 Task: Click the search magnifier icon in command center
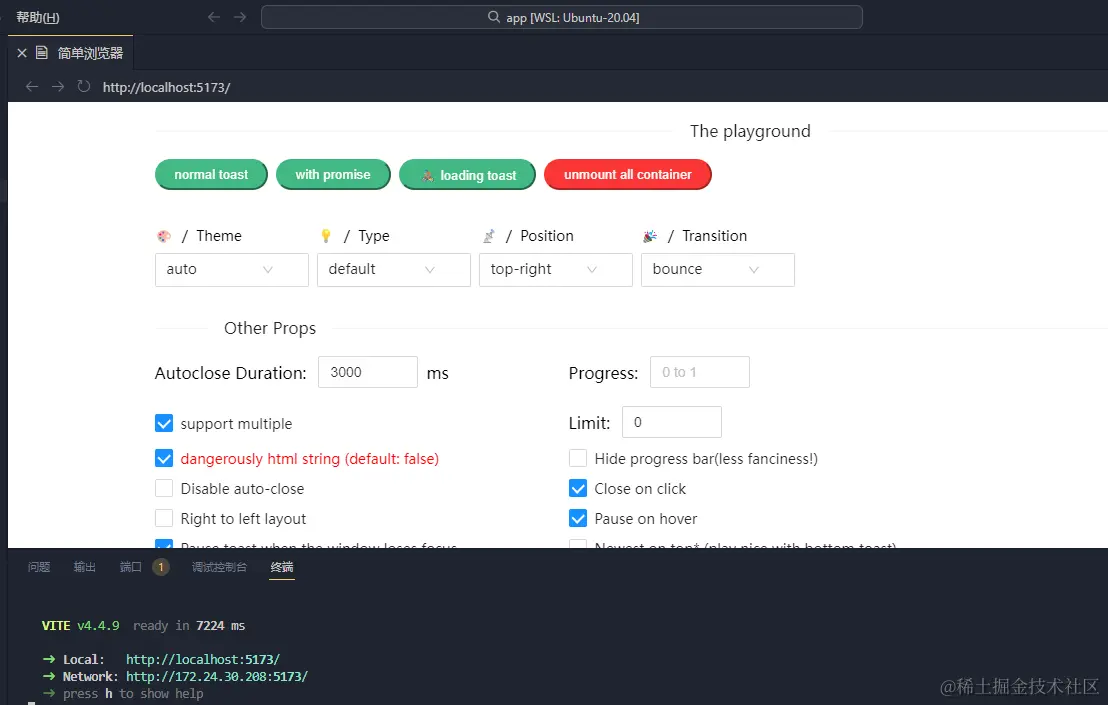tap(494, 17)
